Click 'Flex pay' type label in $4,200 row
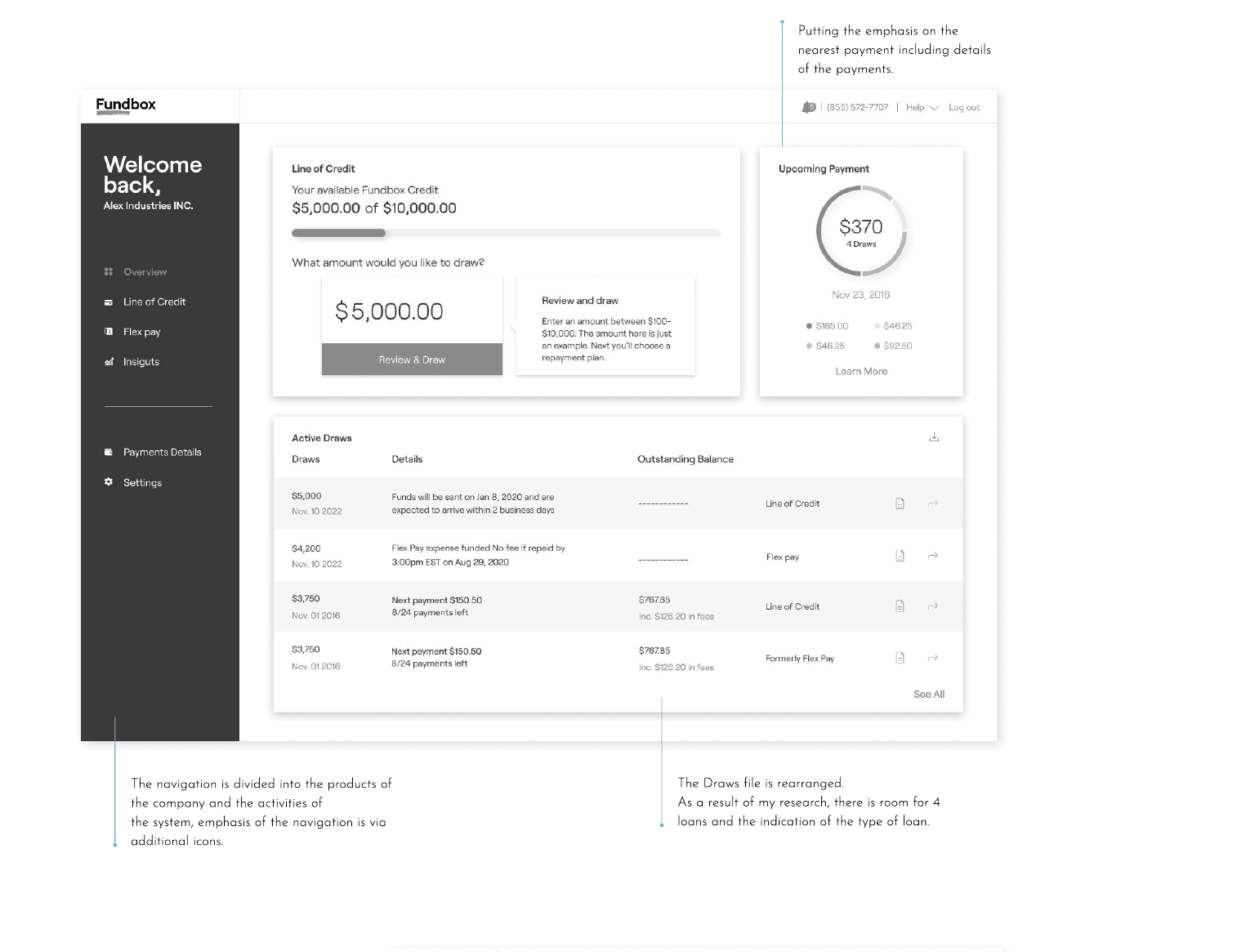This screenshot has height=952, width=1246. tap(783, 557)
